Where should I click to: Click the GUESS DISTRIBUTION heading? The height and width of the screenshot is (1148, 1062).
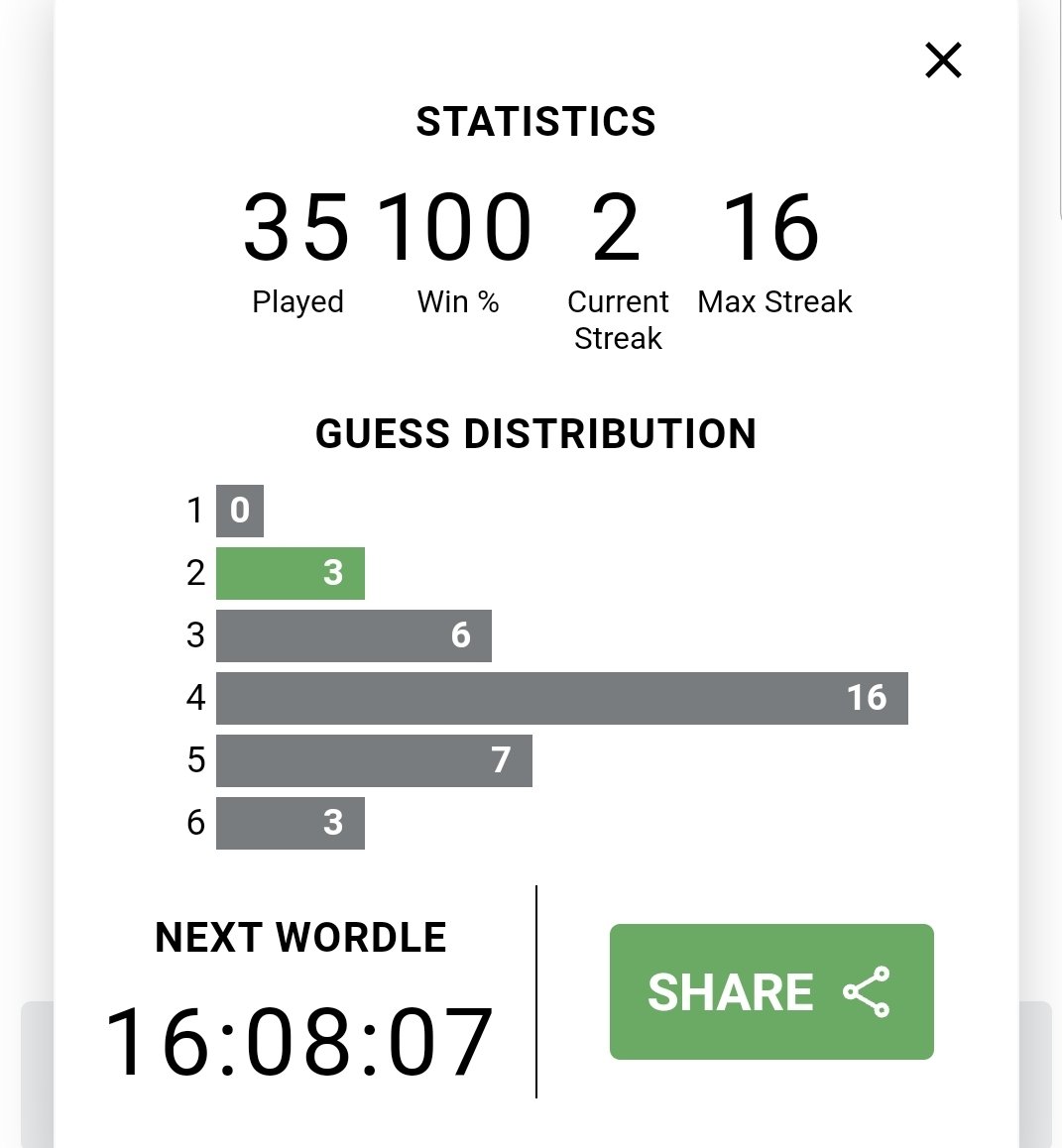(x=536, y=433)
